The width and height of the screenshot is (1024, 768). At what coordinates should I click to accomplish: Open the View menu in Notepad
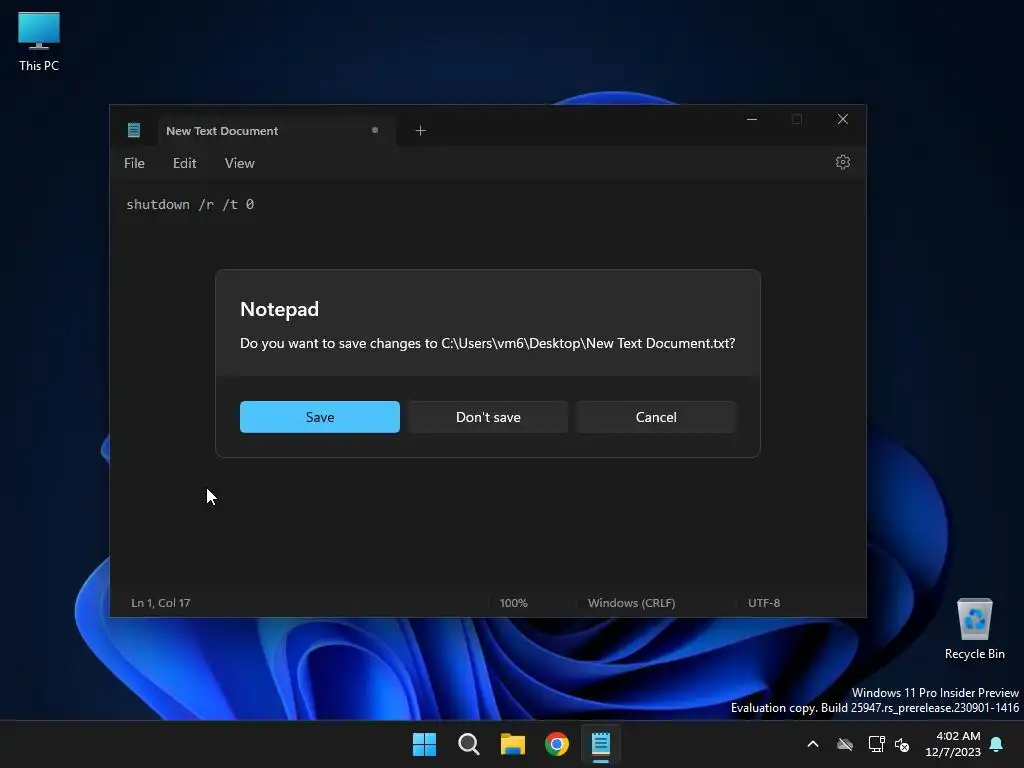[x=240, y=163]
